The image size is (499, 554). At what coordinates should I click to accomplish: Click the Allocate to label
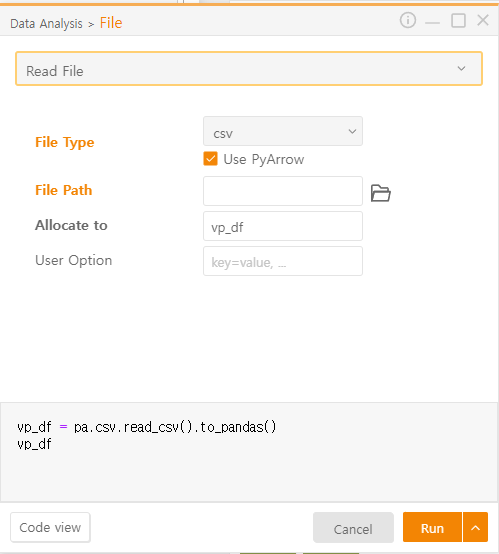71,225
